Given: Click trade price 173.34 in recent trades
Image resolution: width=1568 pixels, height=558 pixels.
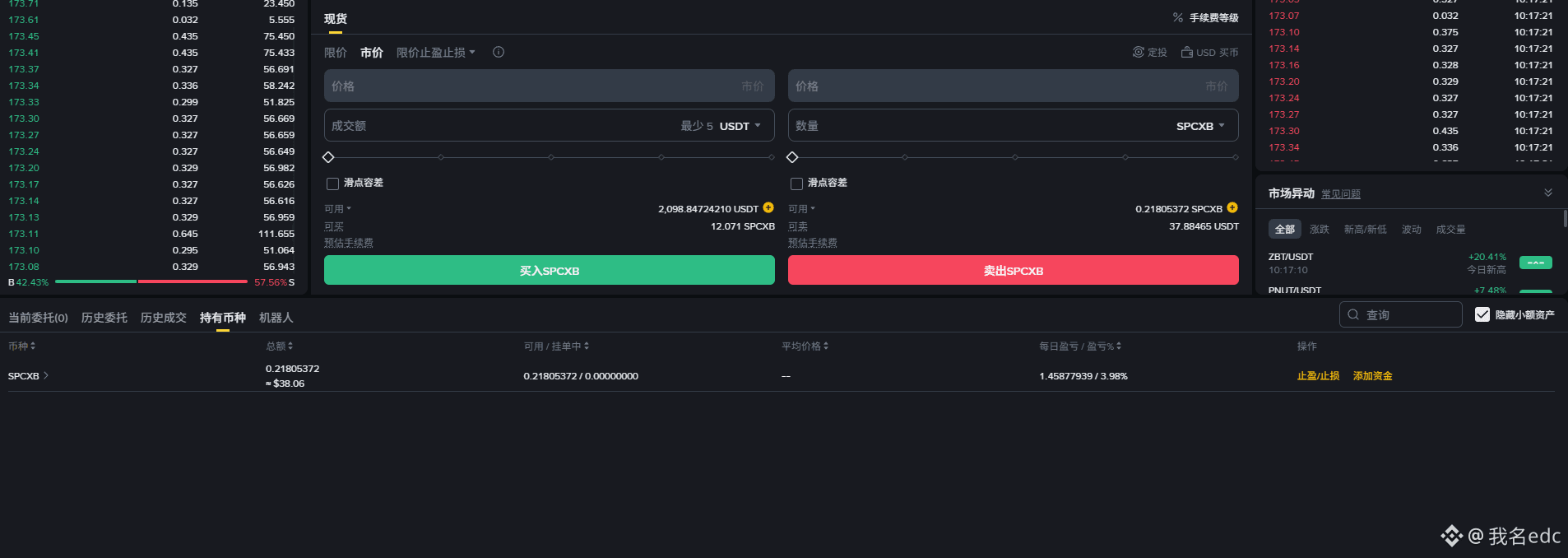Looking at the screenshot, I should tap(1284, 147).
